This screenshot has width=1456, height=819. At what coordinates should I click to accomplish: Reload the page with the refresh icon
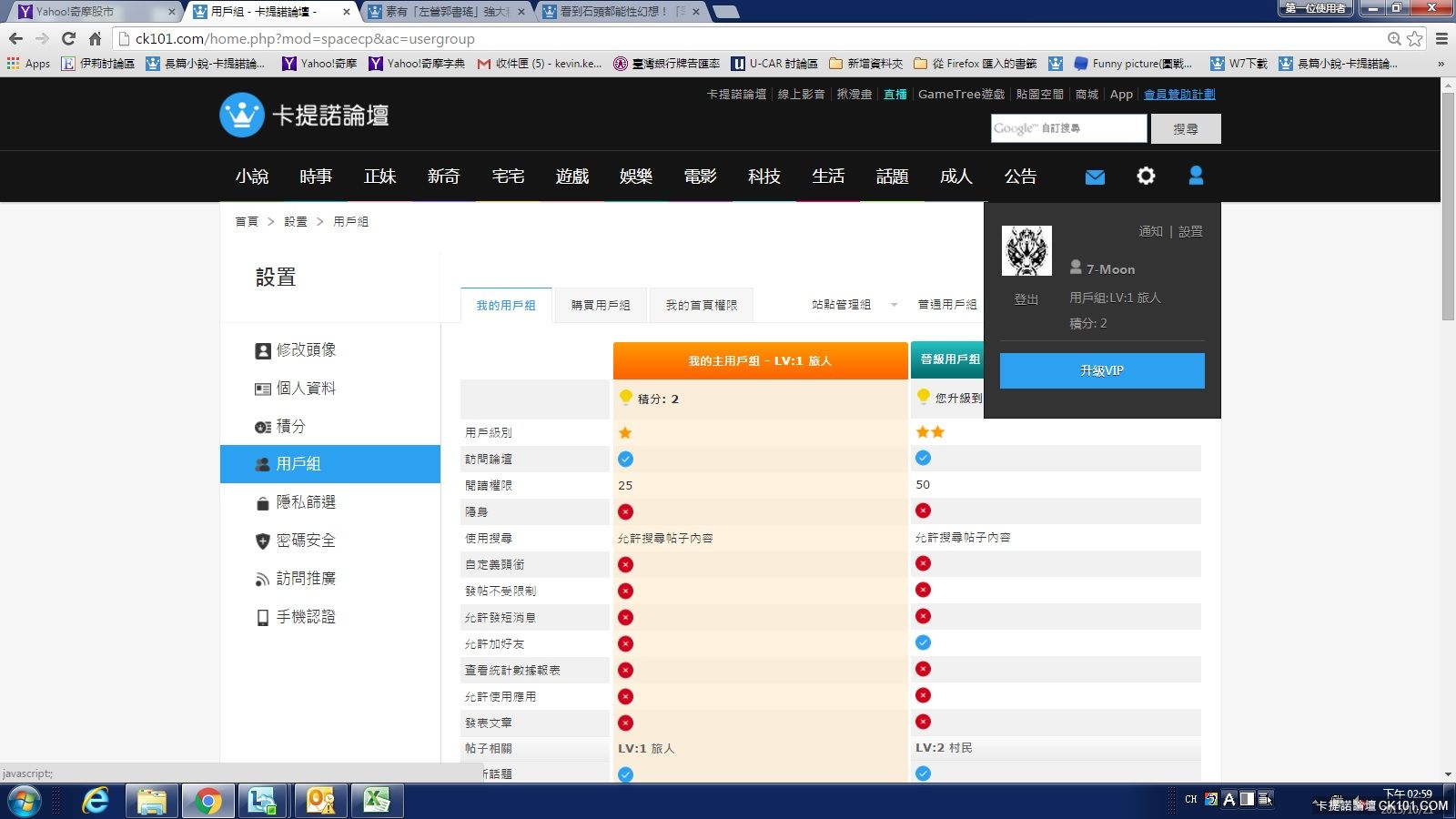[x=68, y=38]
